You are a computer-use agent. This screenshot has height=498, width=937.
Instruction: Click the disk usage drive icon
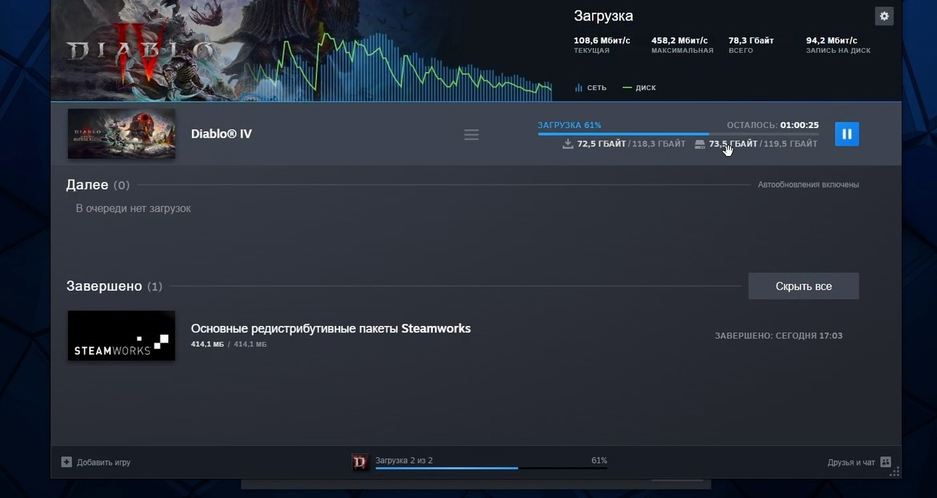[700, 144]
